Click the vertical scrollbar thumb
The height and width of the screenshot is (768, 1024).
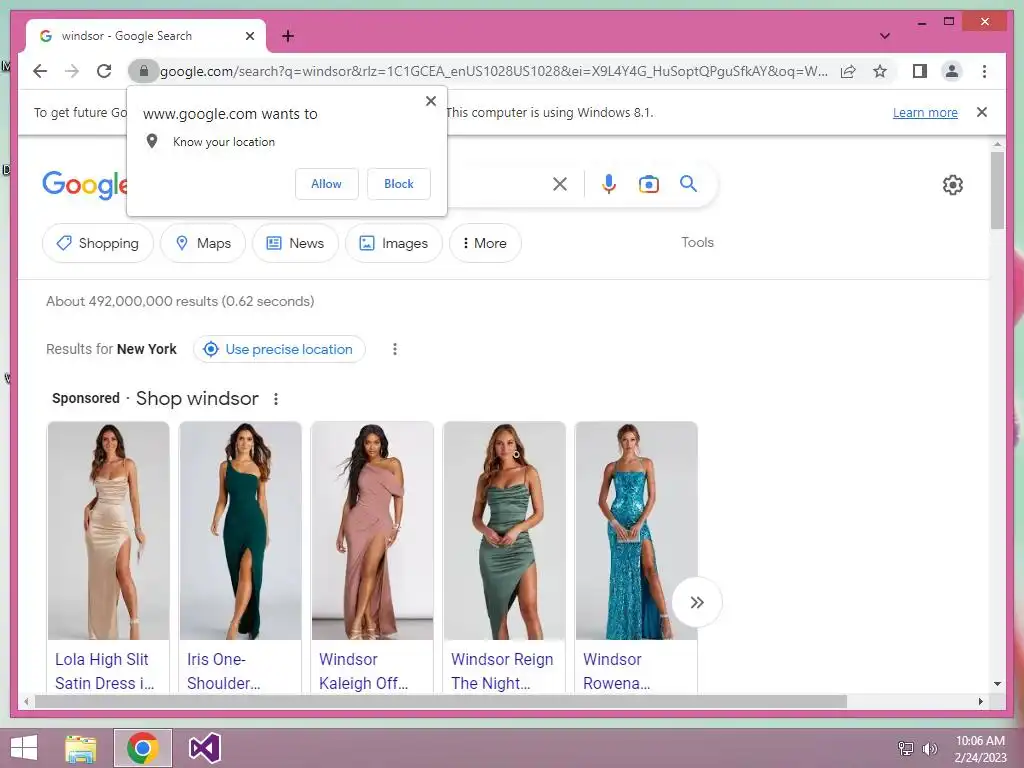pos(997,190)
